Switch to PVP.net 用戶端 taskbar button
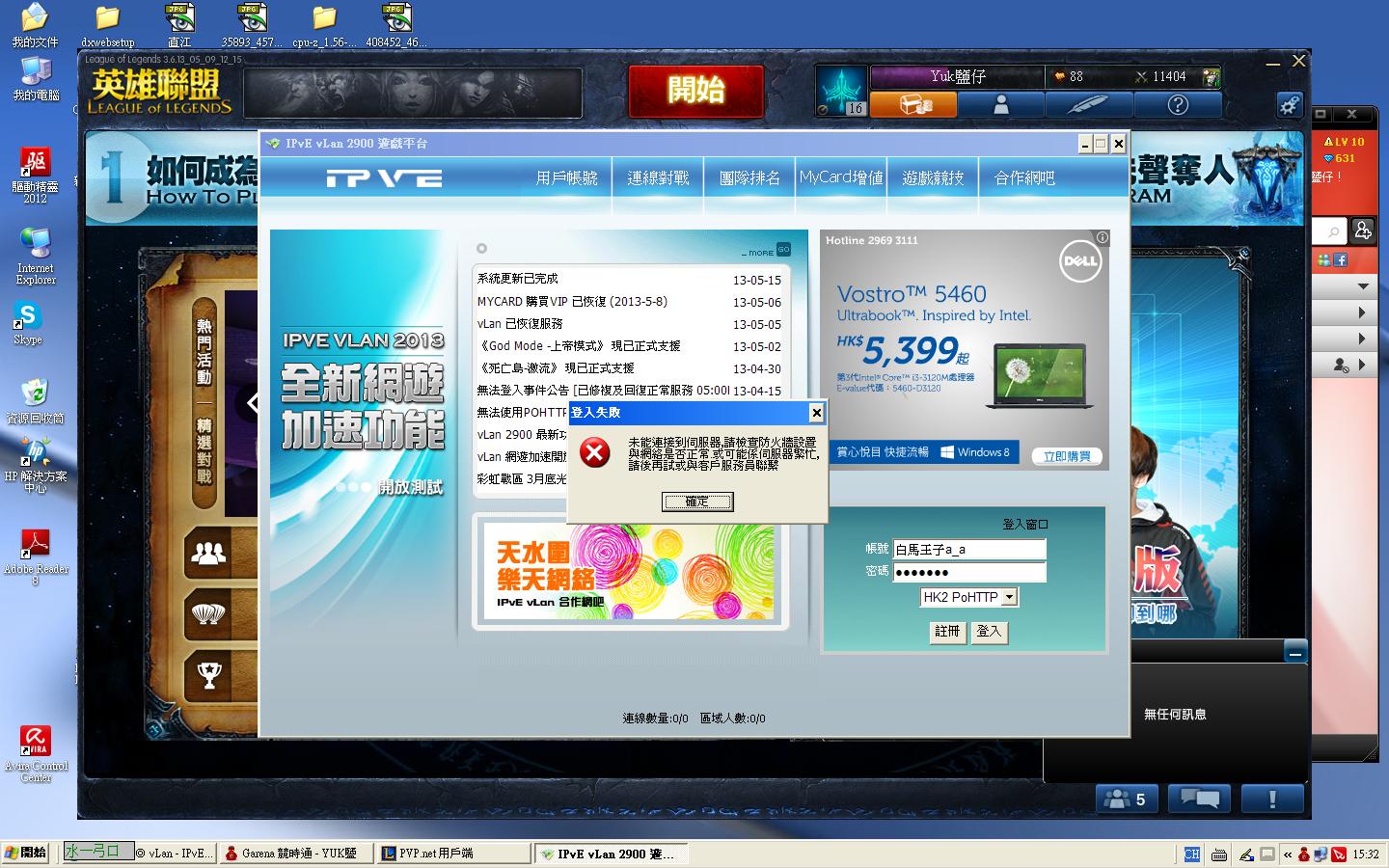Screen dimensions: 1389x868 click(453, 853)
